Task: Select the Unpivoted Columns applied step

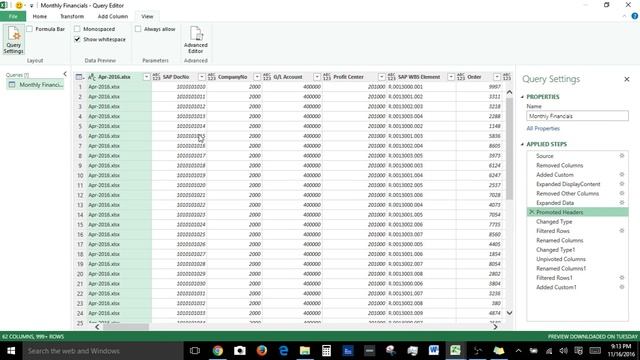Action: [x=561, y=259]
